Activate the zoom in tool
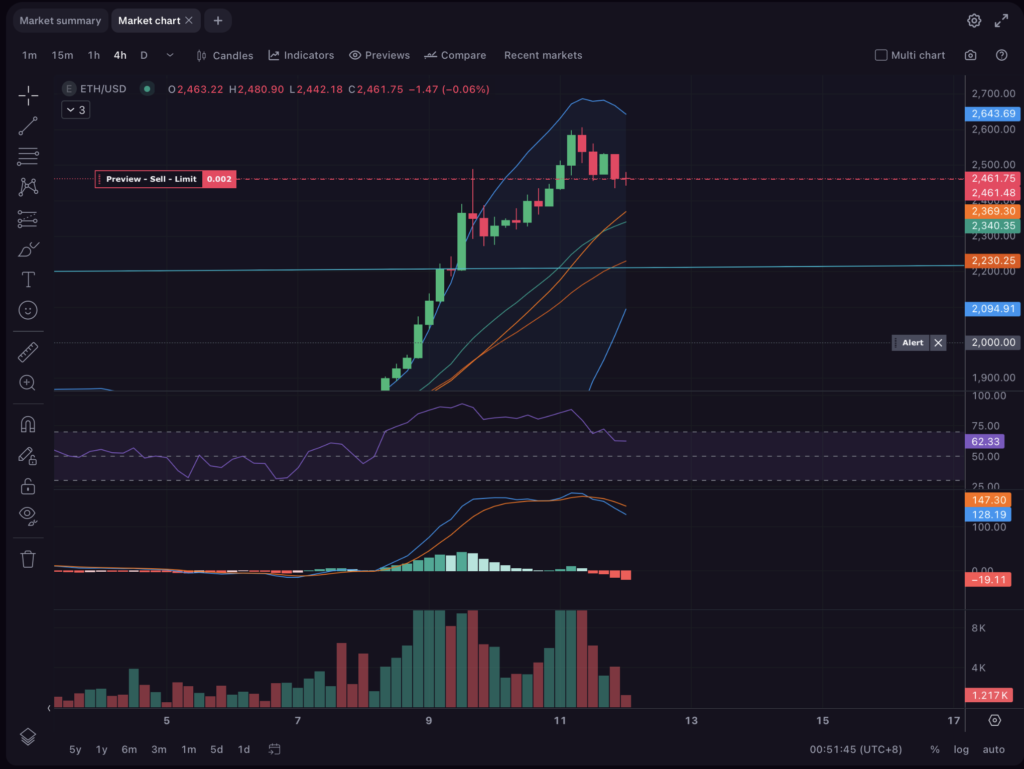This screenshot has height=769, width=1024. tap(27, 383)
